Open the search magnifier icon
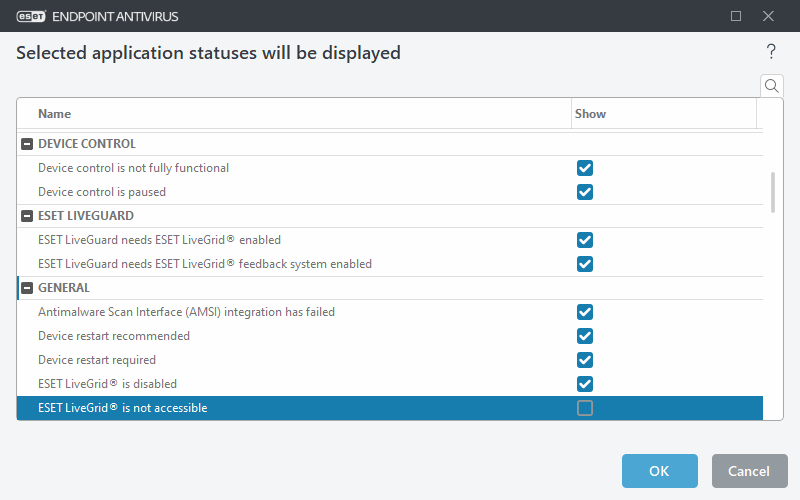800x500 pixels. [771, 86]
